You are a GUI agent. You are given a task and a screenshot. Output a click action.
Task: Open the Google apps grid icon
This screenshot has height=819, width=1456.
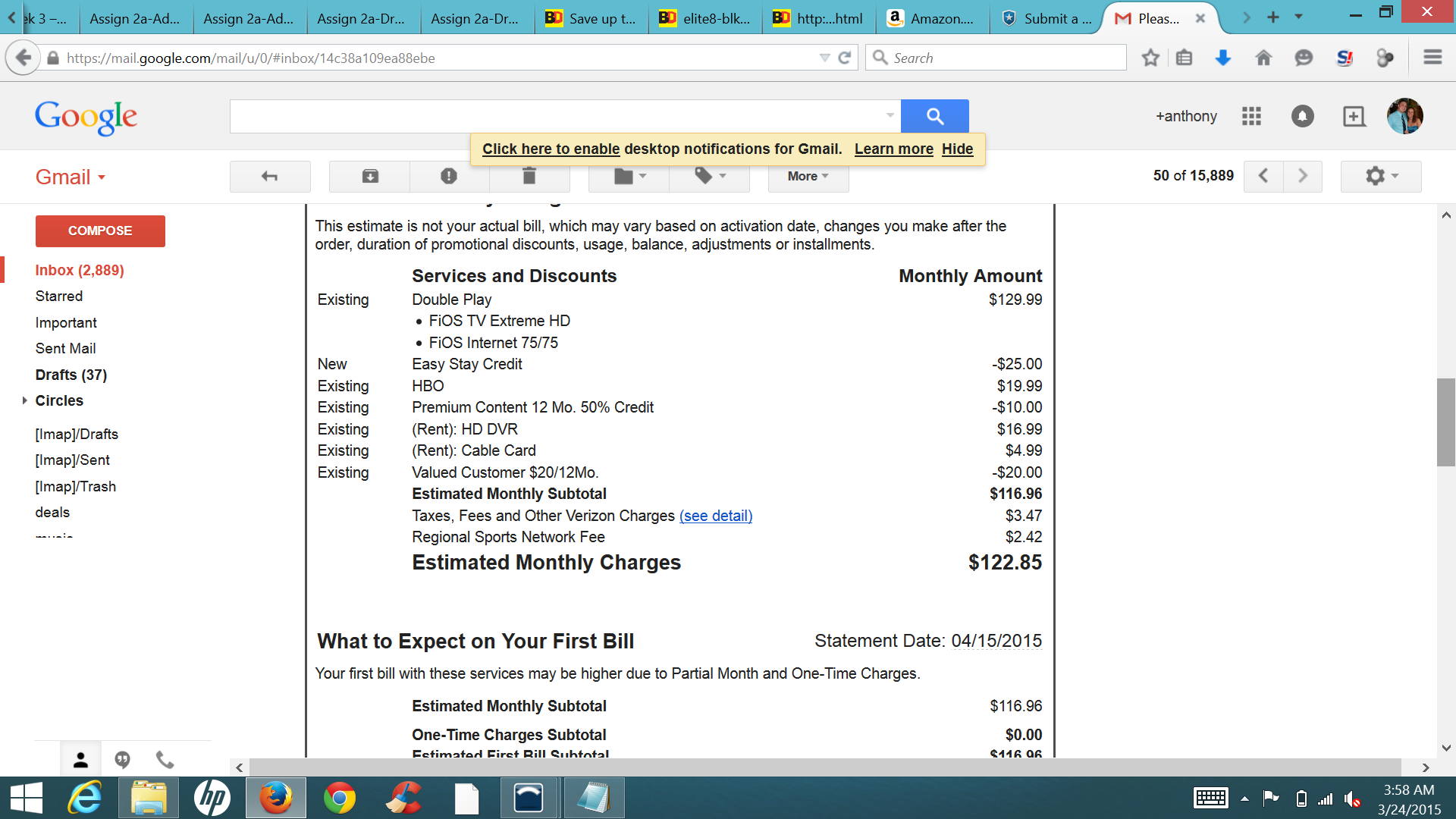click(x=1251, y=116)
